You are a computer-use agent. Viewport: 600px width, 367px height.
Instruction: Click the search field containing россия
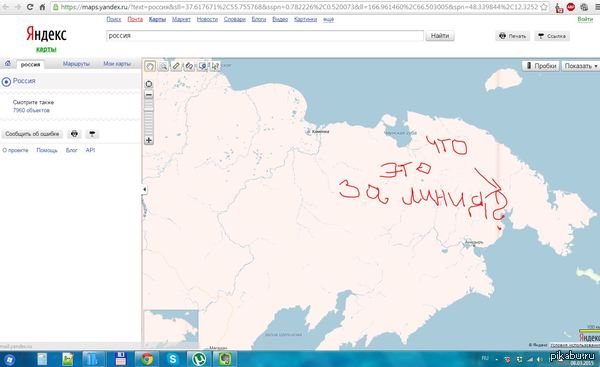[x=265, y=36]
